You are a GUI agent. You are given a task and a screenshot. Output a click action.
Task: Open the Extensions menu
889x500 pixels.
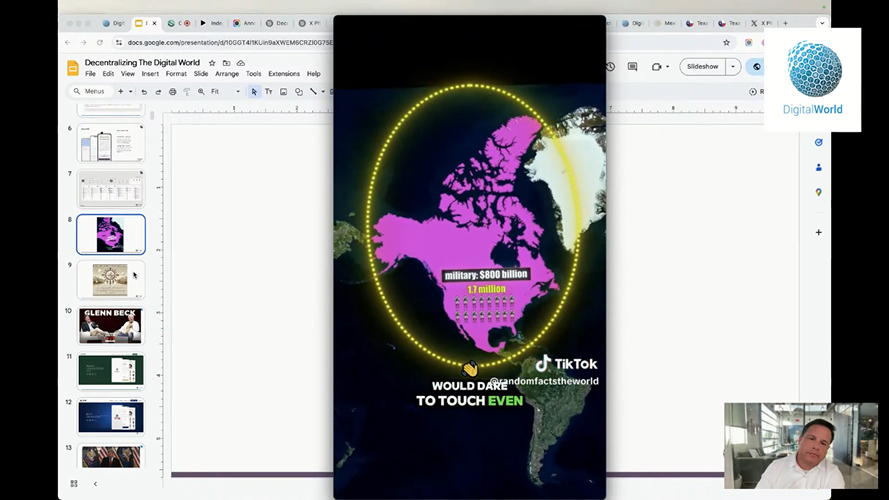pos(283,74)
